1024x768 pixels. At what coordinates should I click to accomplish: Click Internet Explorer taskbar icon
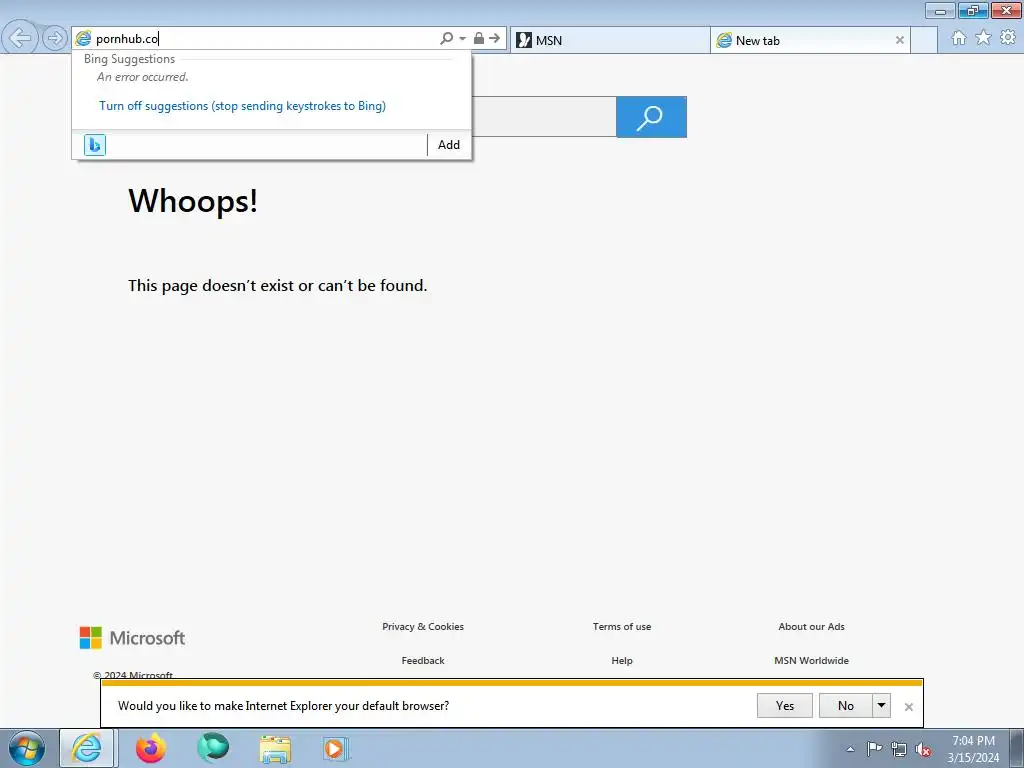click(x=88, y=748)
